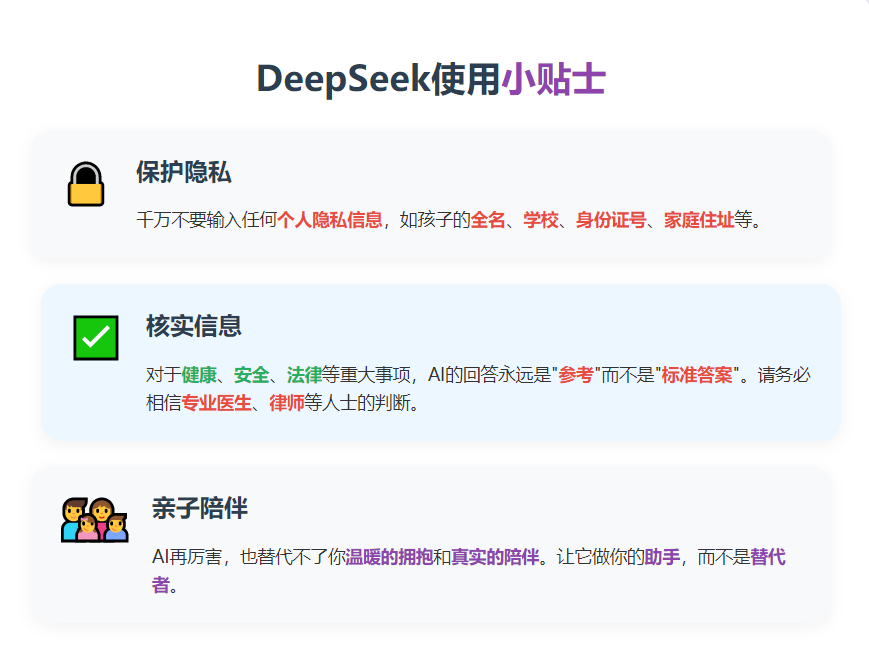869x646 pixels.
Task: Click the padlock icon beside 保护隐私
Action: pyautogui.click(x=86, y=184)
